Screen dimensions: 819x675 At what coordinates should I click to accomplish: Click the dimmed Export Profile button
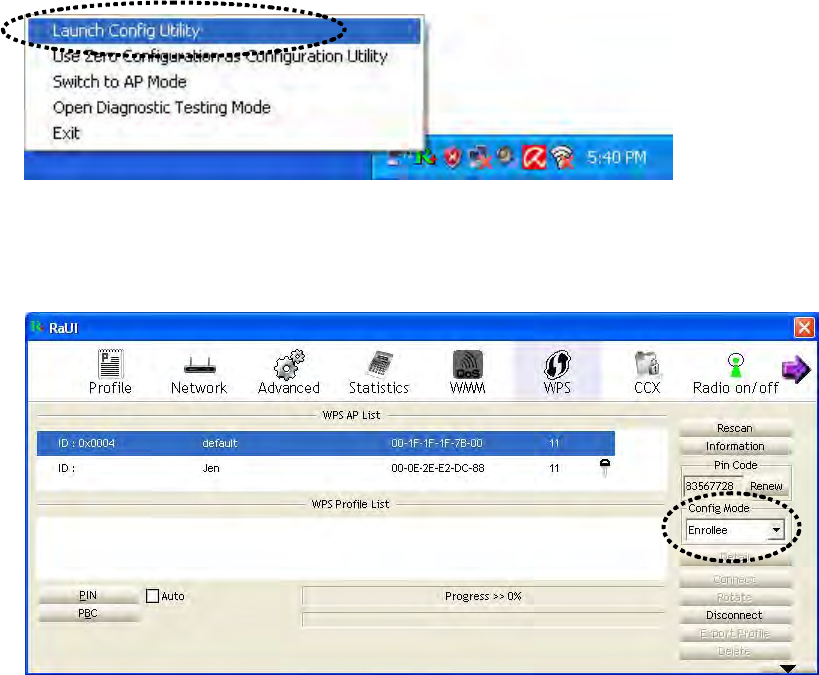tap(735, 633)
